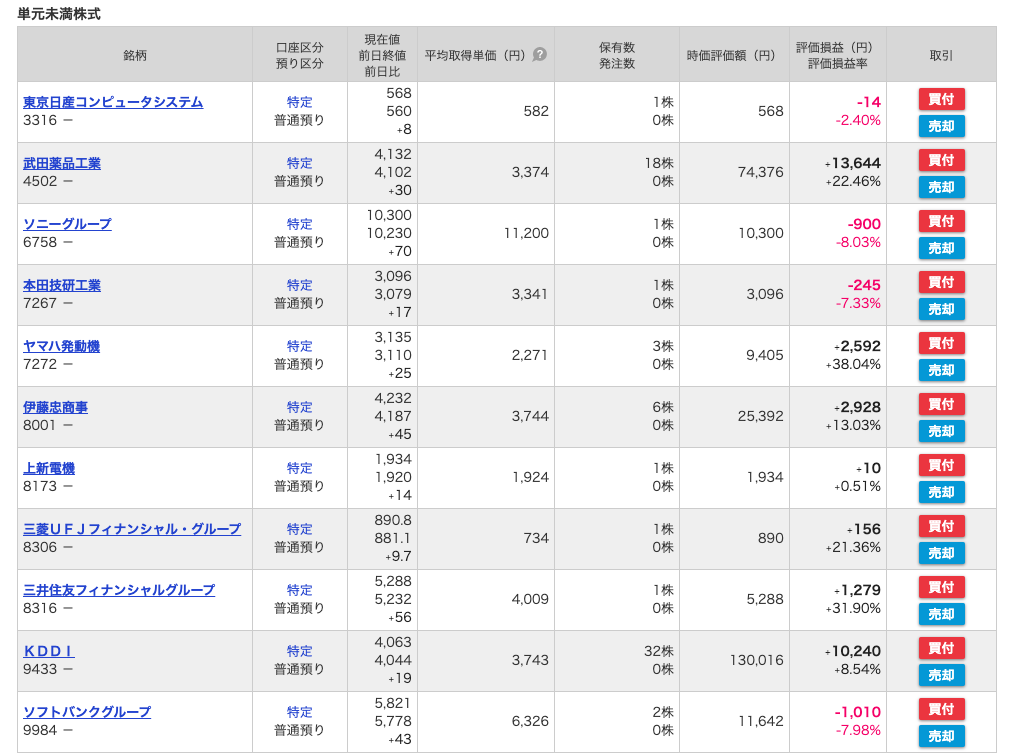Click 売却 in 上新電機 row
Screen dimensions: 1013x756
941,492
